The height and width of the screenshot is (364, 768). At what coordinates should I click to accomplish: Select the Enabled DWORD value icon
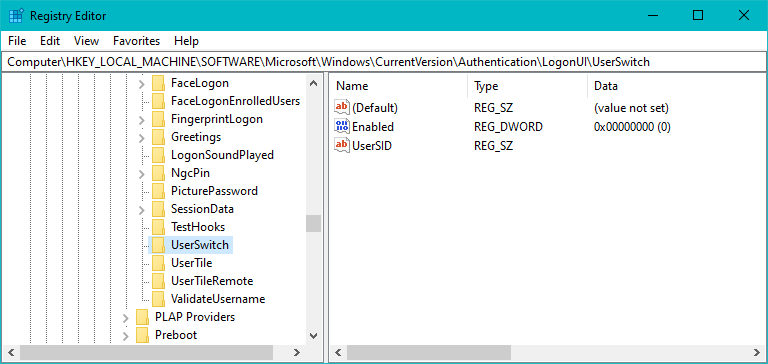click(342, 126)
